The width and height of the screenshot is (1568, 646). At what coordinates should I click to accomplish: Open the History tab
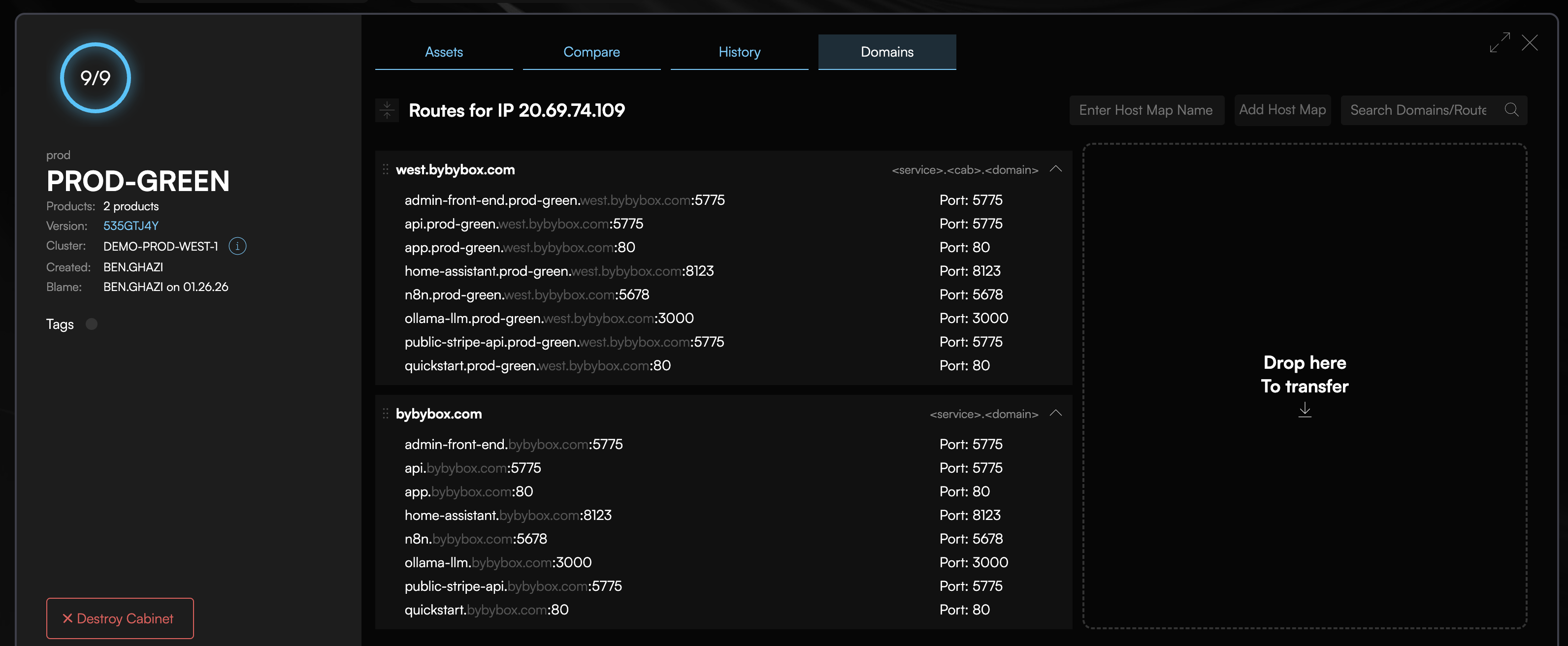click(739, 52)
